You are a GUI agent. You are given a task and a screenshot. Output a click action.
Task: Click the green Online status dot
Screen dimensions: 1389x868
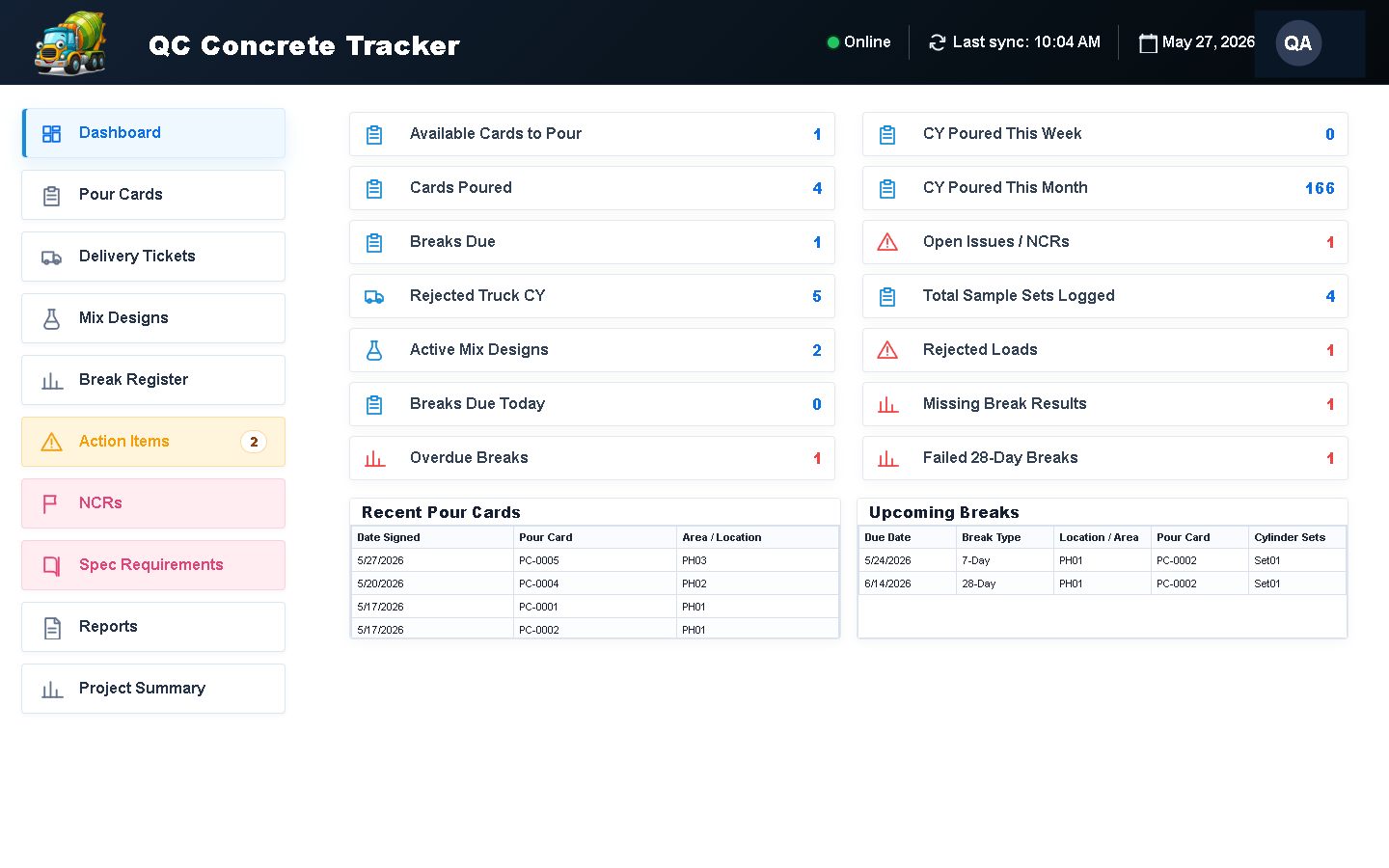pos(832,42)
